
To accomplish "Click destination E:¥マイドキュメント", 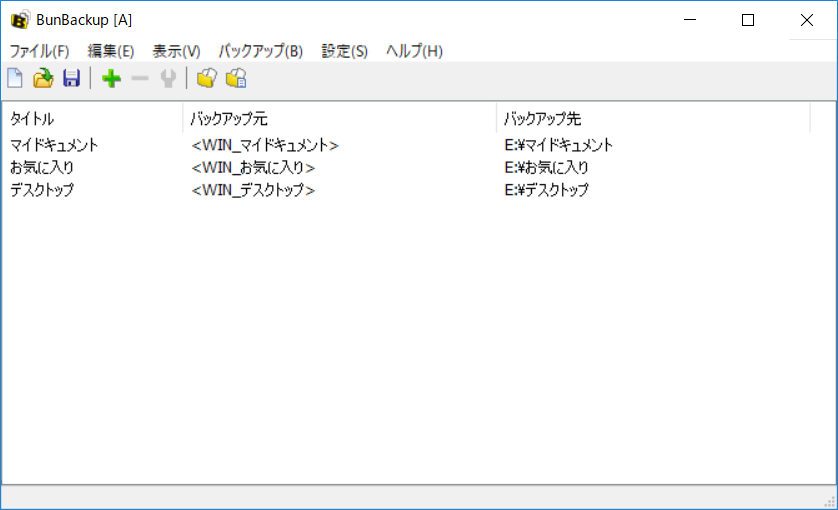I will (558, 145).
